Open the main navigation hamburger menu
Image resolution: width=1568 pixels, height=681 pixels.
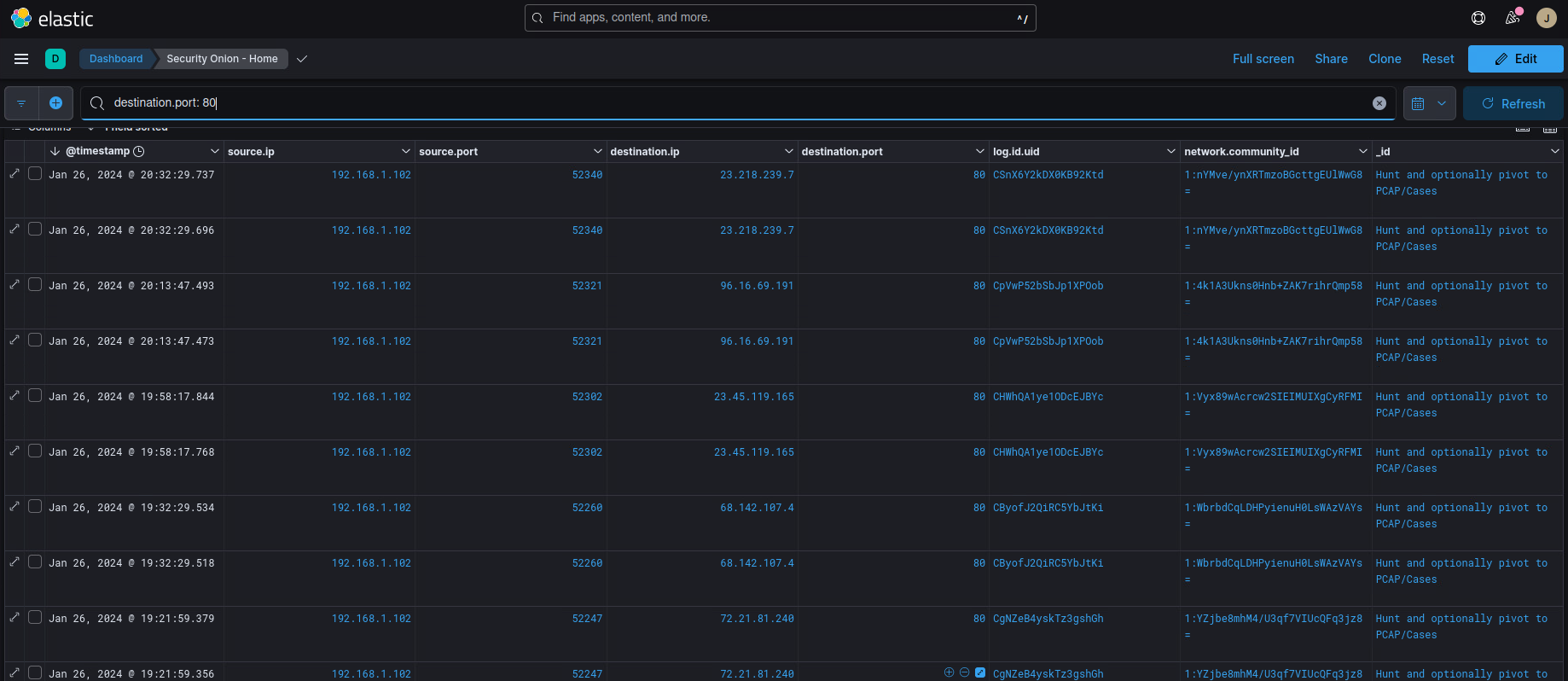(x=21, y=59)
